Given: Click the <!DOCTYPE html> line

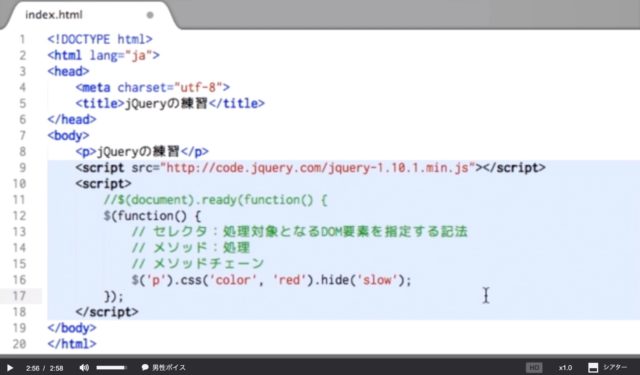Looking at the screenshot, I should coord(100,40).
